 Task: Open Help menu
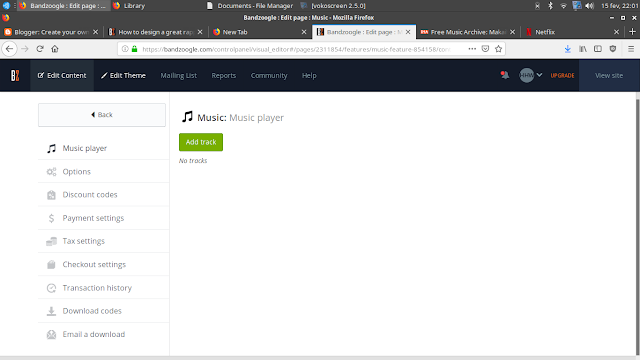tap(309, 76)
